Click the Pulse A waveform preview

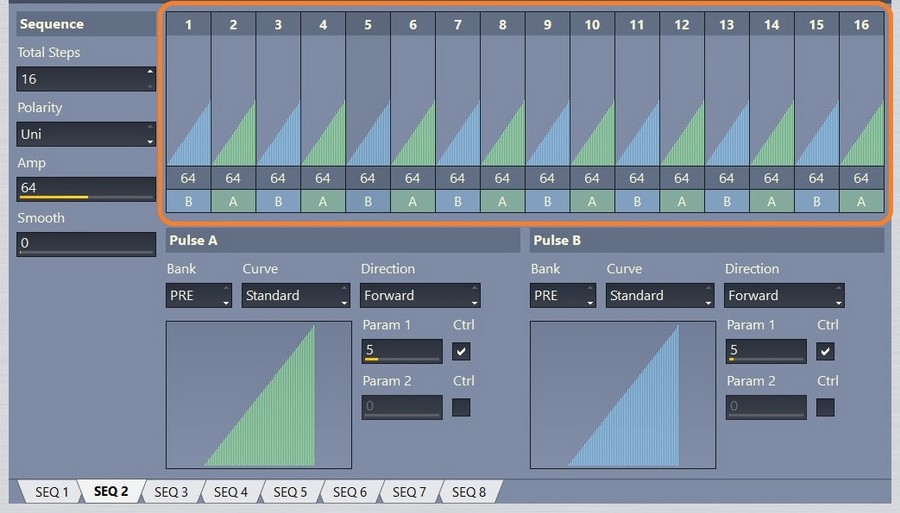[259, 395]
